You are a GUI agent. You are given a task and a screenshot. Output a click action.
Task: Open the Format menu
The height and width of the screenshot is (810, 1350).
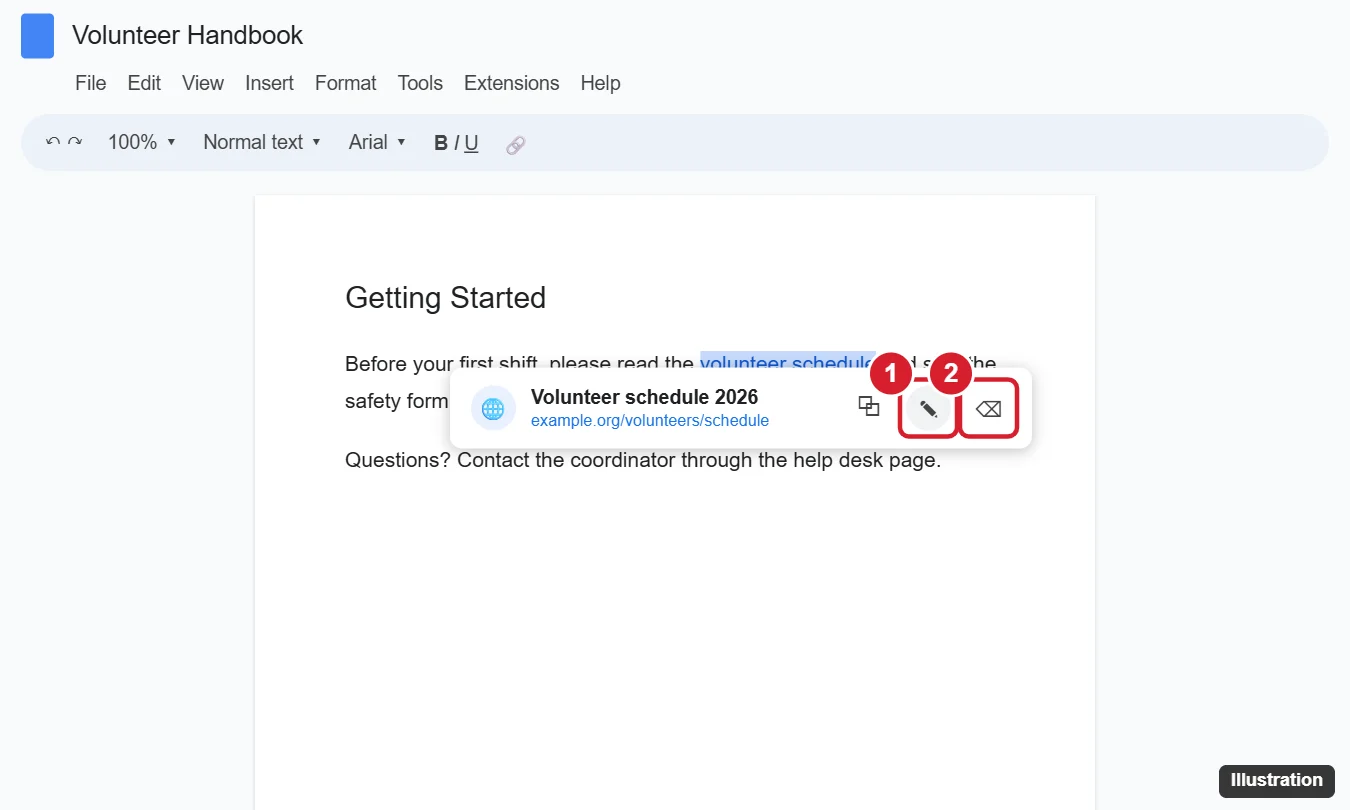pos(346,83)
